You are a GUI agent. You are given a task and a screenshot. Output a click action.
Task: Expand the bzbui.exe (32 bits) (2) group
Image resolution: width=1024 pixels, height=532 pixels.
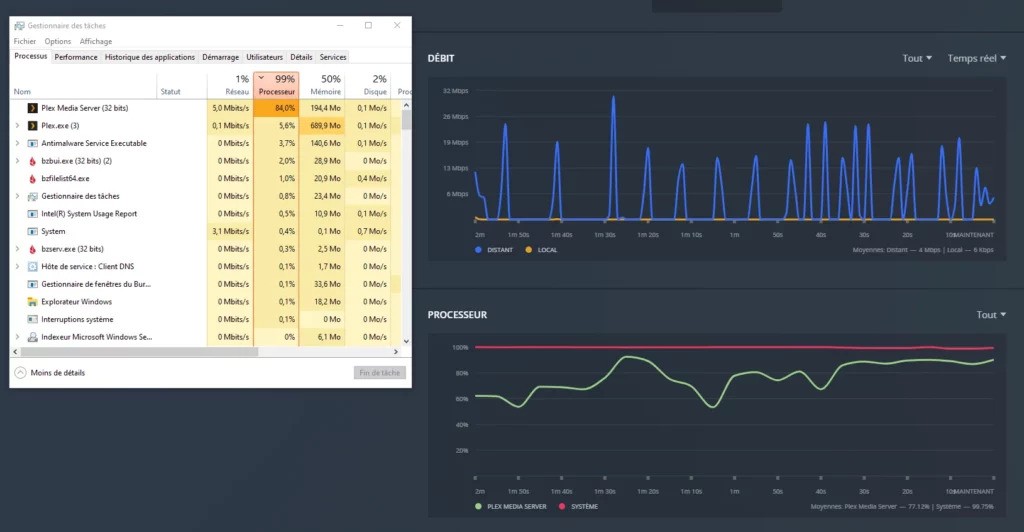(18, 161)
